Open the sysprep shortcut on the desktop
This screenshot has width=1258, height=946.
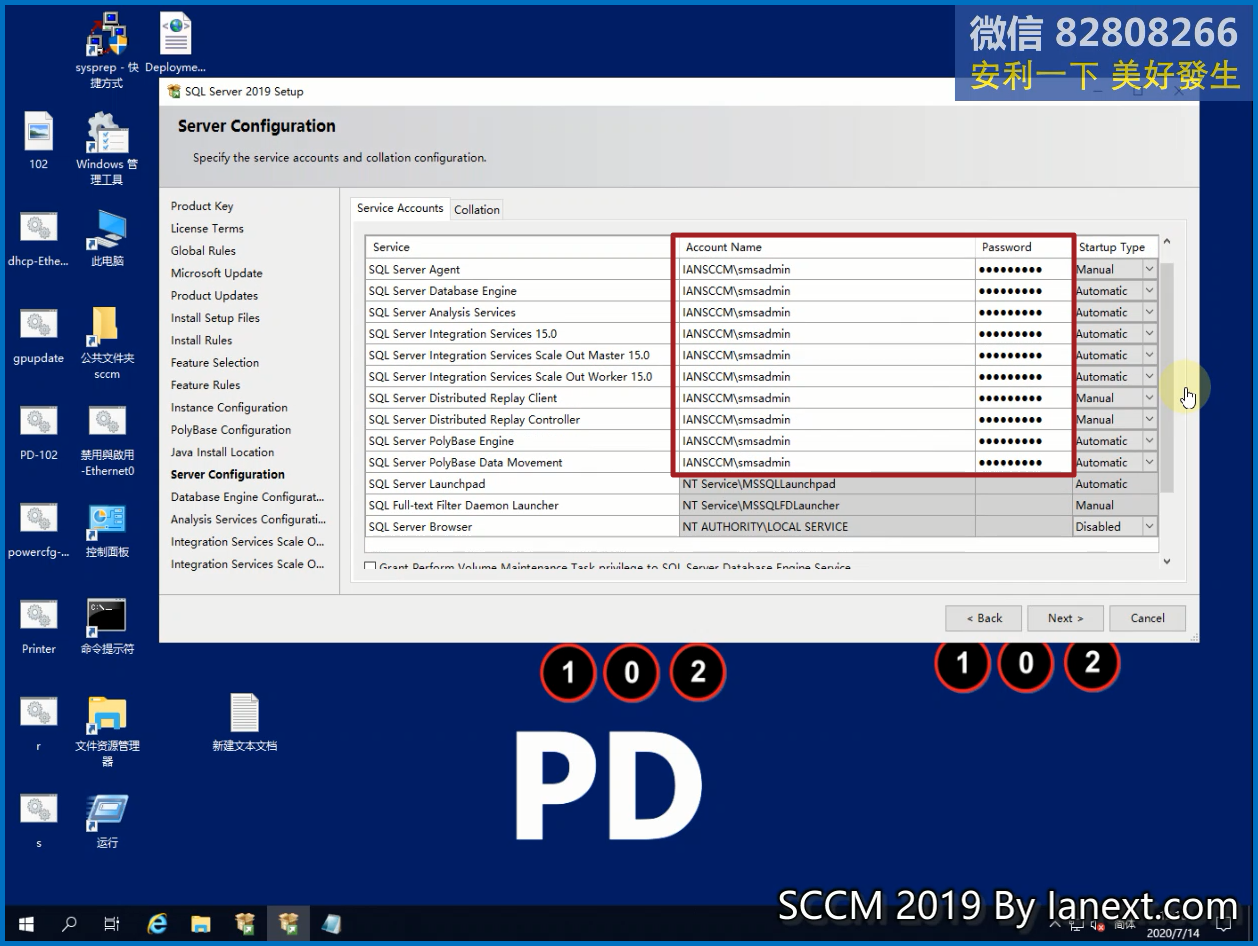(x=107, y=50)
